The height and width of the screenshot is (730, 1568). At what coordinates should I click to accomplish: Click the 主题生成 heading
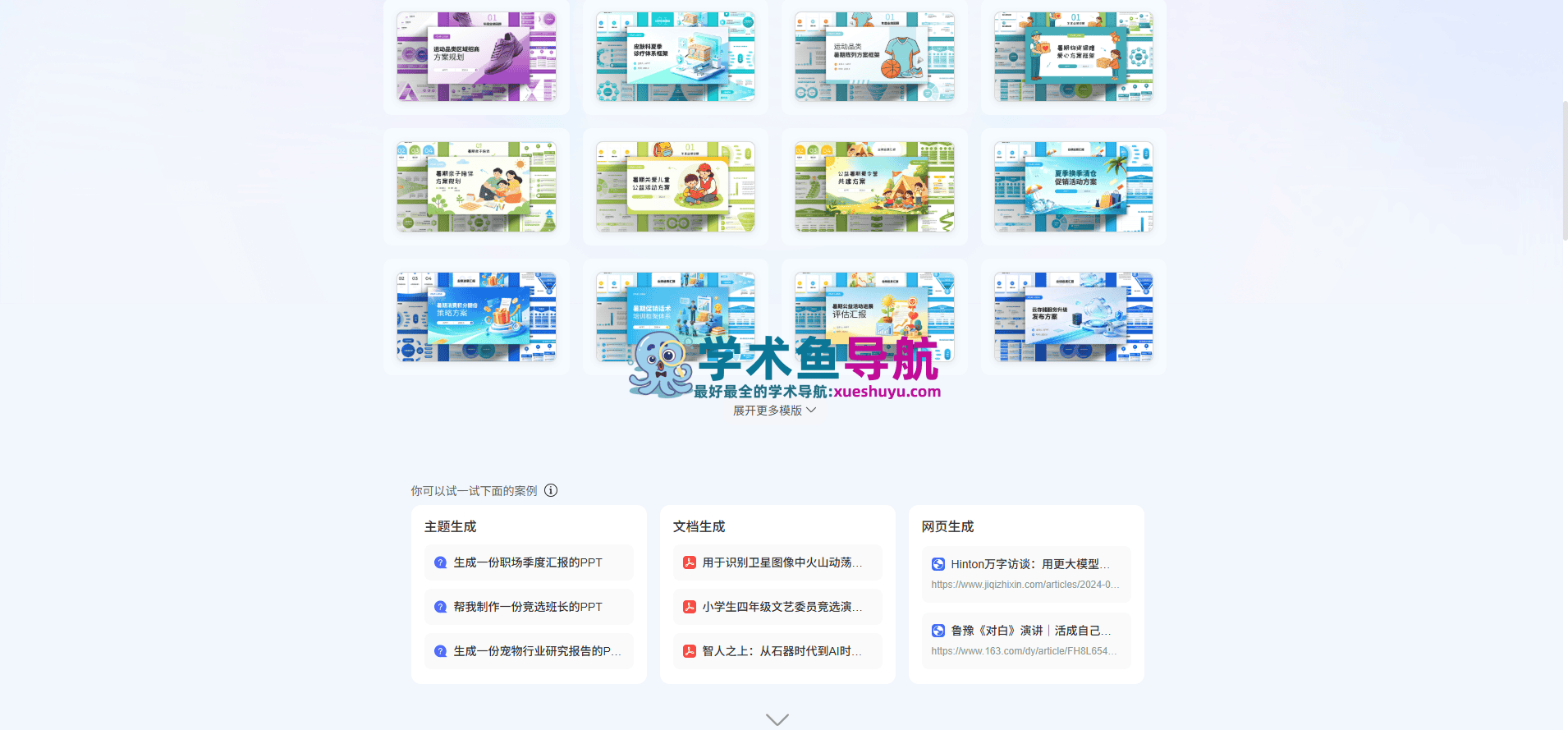tap(450, 526)
